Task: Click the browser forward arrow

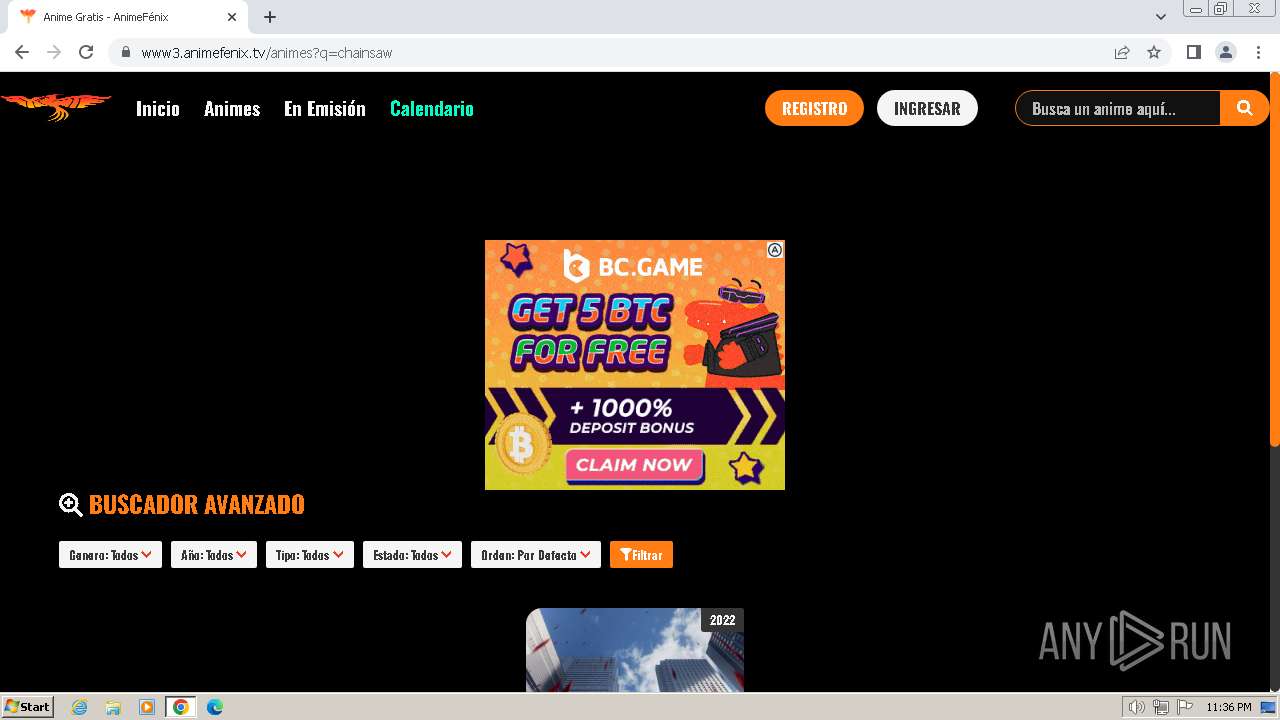Action: tap(54, 52)
